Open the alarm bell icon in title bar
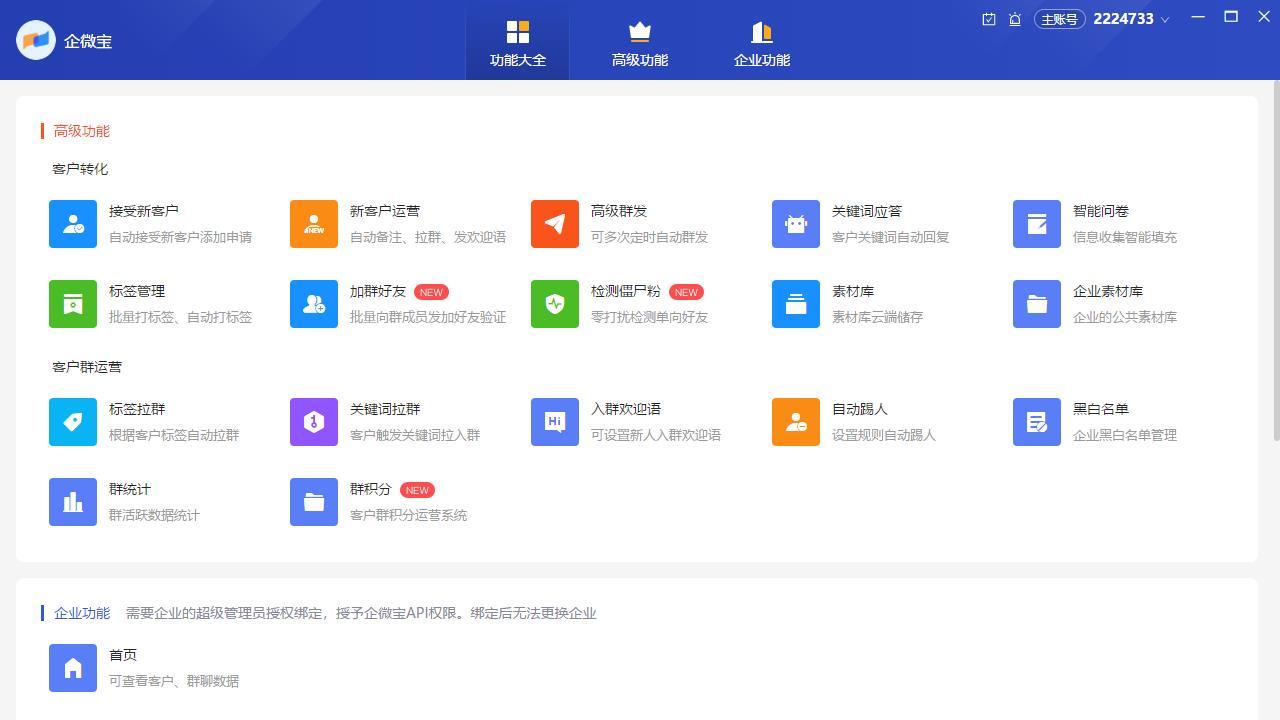This screenshot has height=720, width=1280. point(1015,19)
